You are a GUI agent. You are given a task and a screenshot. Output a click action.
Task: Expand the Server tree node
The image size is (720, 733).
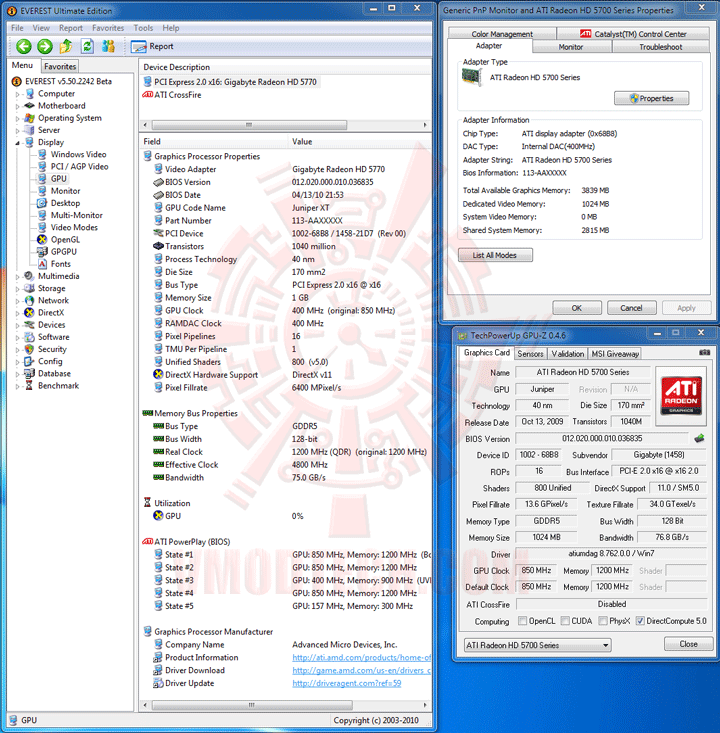click(18, 131)
